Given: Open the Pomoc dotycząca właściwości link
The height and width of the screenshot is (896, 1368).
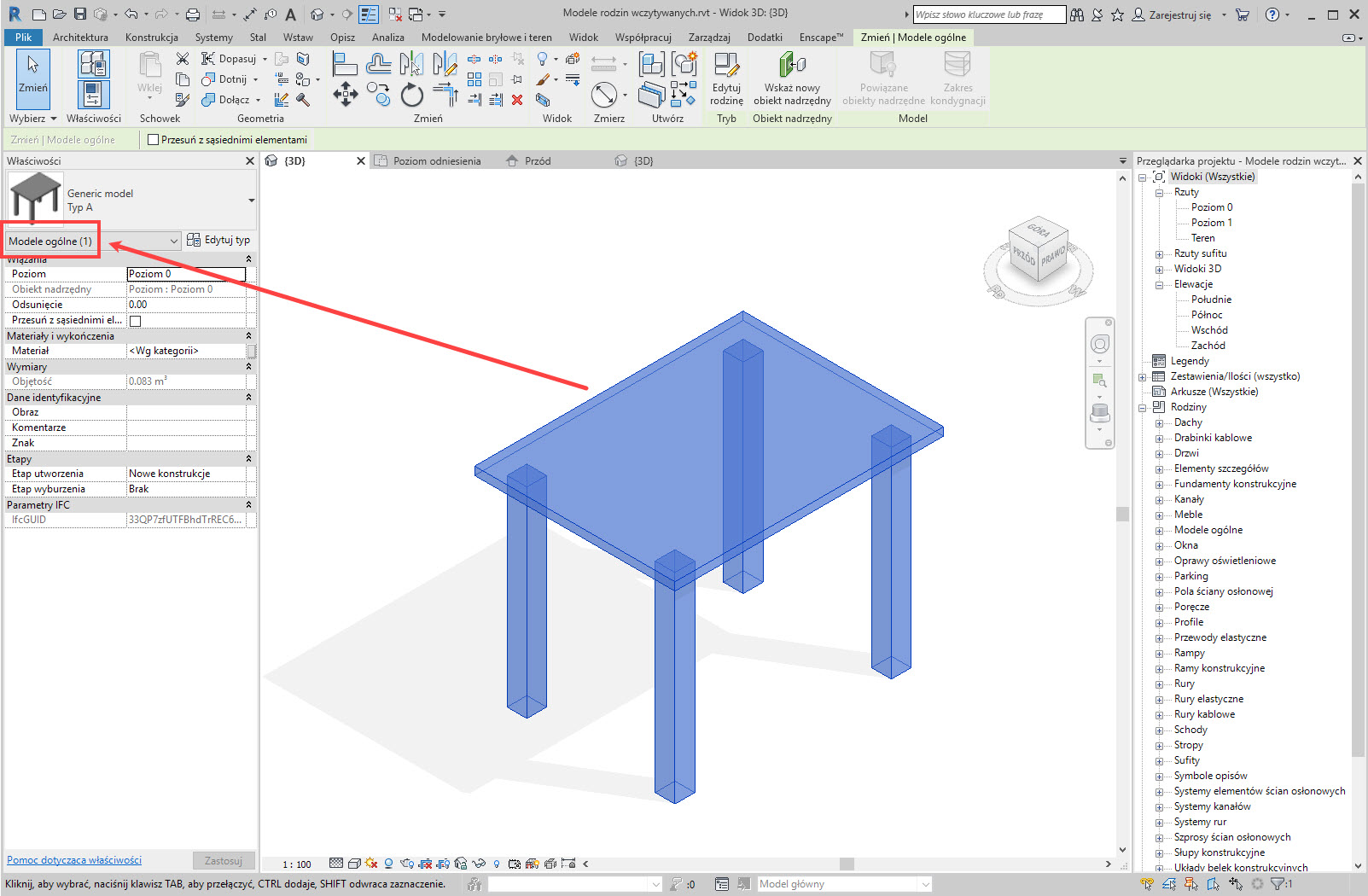Looking at the screenshot, I should click(x=74, y=860).
